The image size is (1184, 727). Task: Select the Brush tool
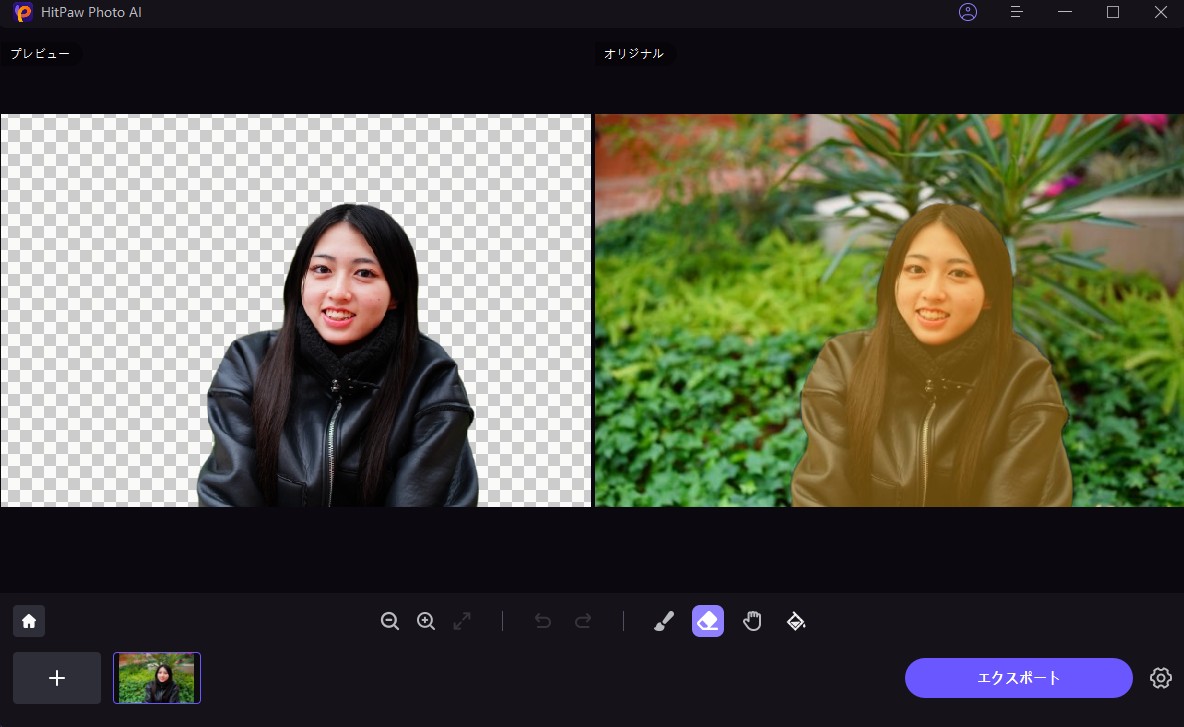(x=663, y=621)
